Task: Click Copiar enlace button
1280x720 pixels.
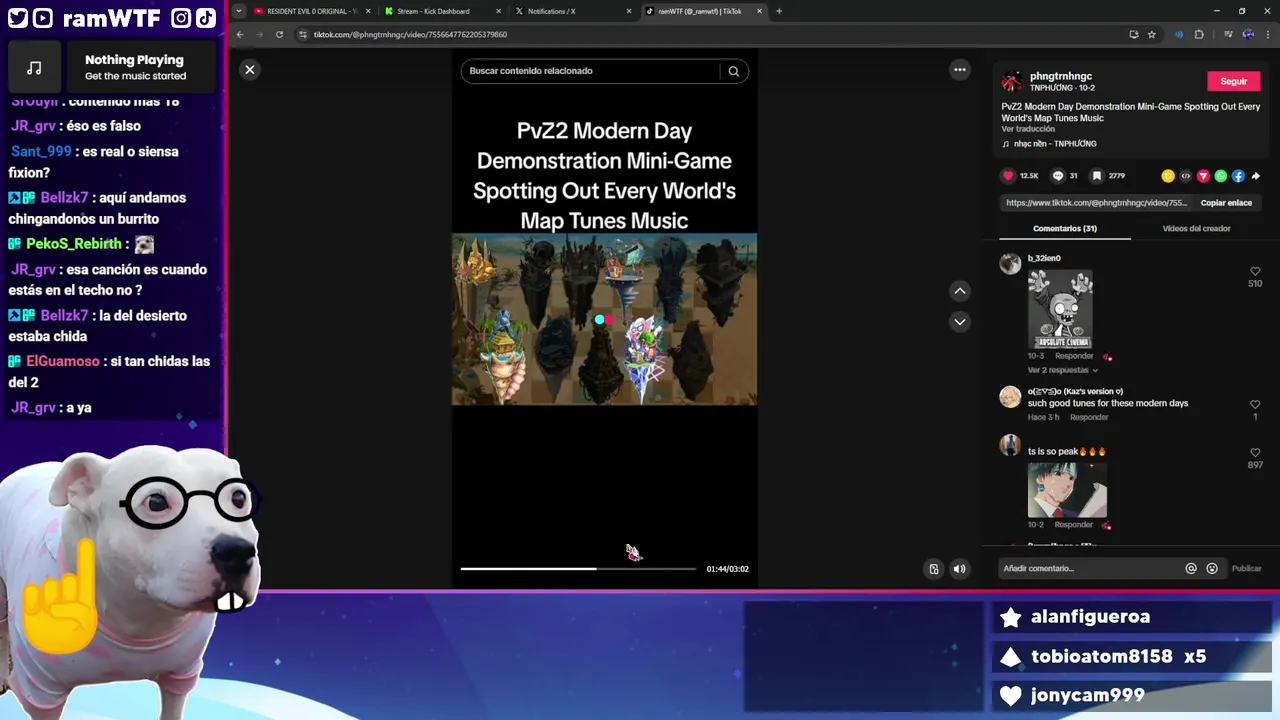Action: [1226, 203]
